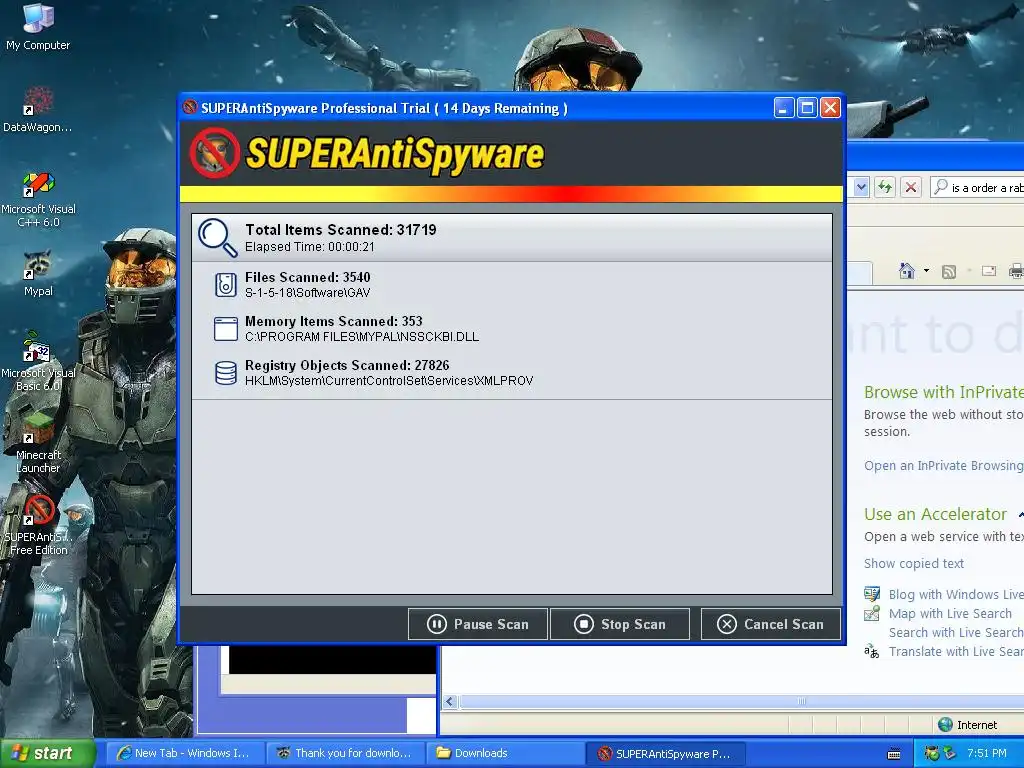
Task: Click the Browse with InPrivate heading
Action: [944, 392]
